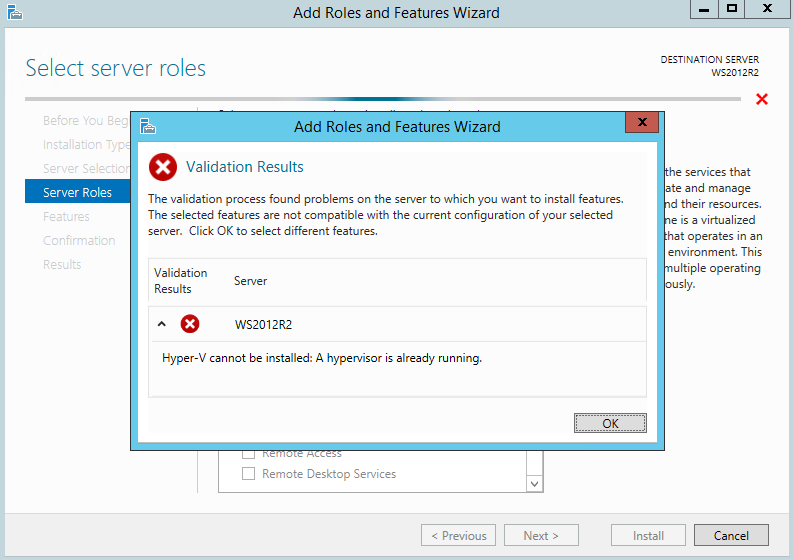Minimize the main wizard window

point(704,9)
